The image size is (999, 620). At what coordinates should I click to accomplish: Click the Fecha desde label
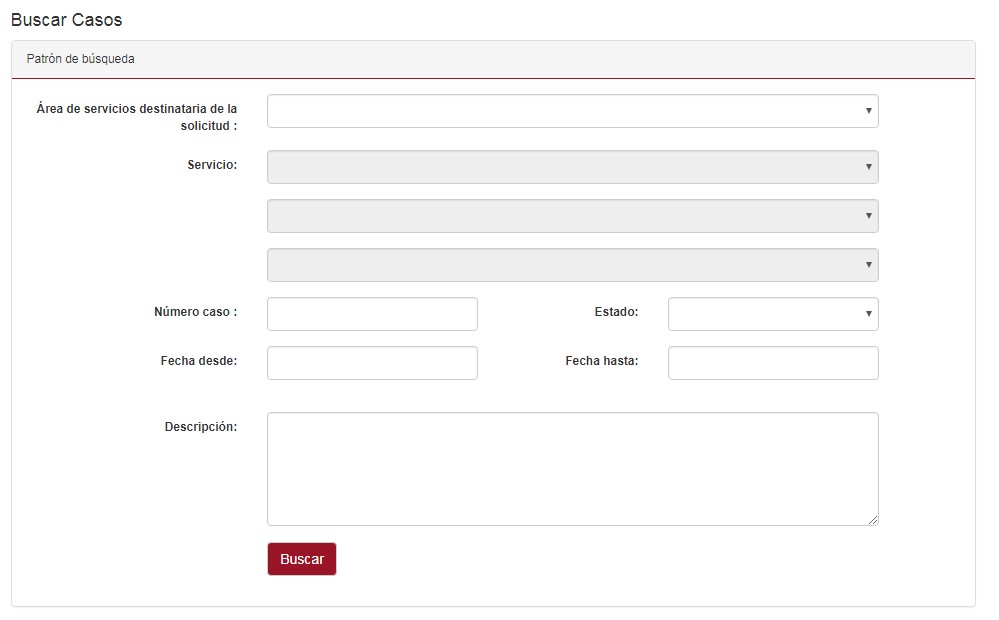click(x=198, y=361)
